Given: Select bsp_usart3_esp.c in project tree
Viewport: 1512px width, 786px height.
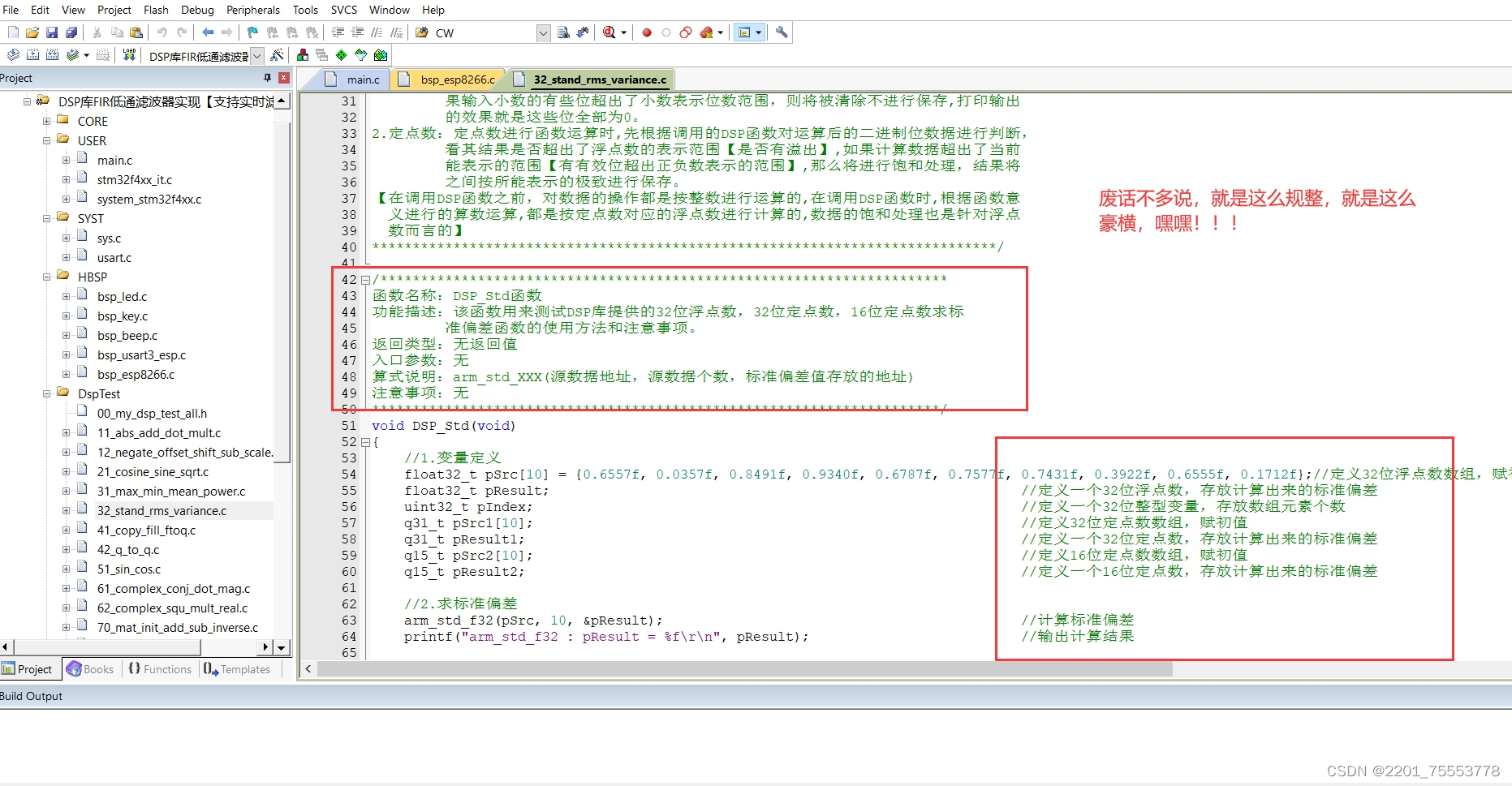Looking at the screenshot, I should pos(141,354).
